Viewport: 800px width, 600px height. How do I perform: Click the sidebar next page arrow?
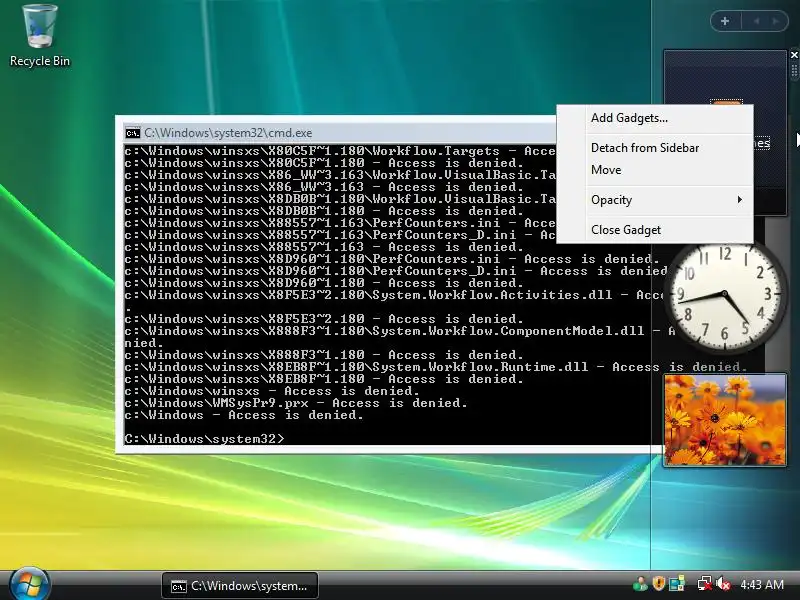(776, 21)
